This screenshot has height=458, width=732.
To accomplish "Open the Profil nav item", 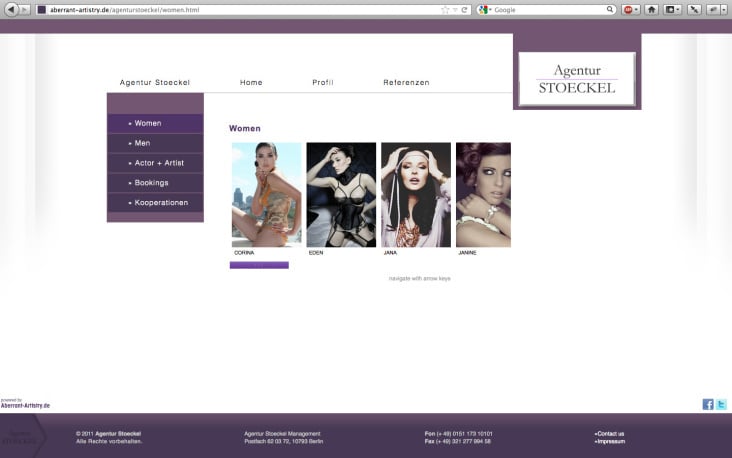I will point(323,83).
